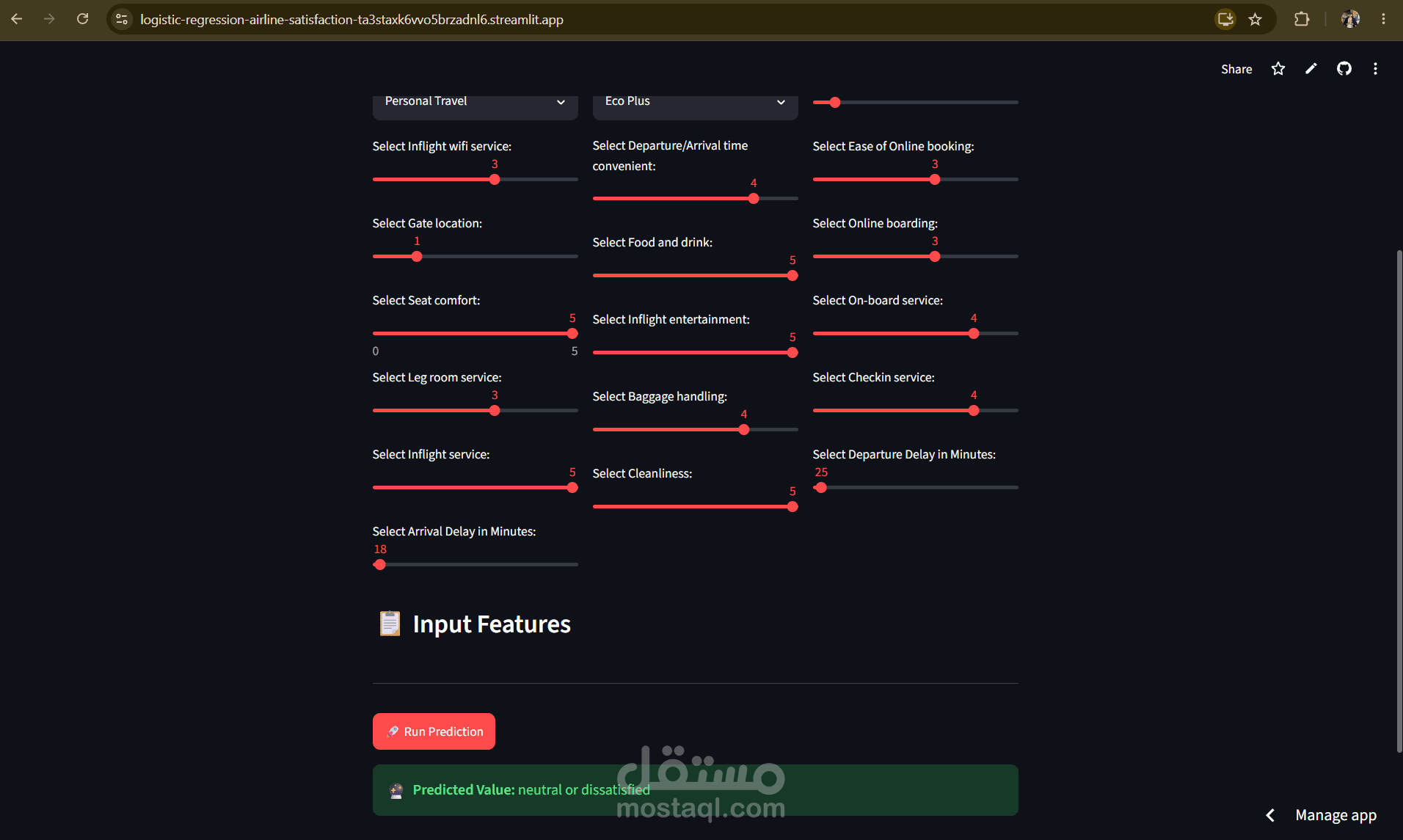Click the Select Seat comfort label
This screenshot has height=840, width=1403.
coord(426,300)
